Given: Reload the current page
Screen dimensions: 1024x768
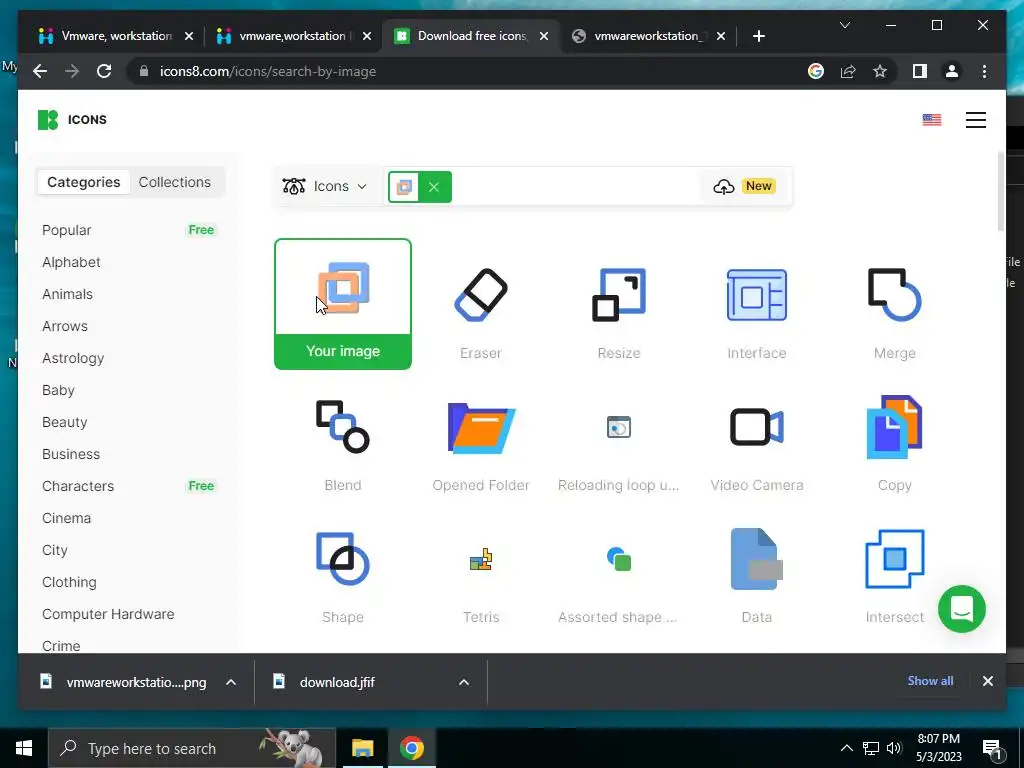Looking at the screenshot, I should point(104,71).
